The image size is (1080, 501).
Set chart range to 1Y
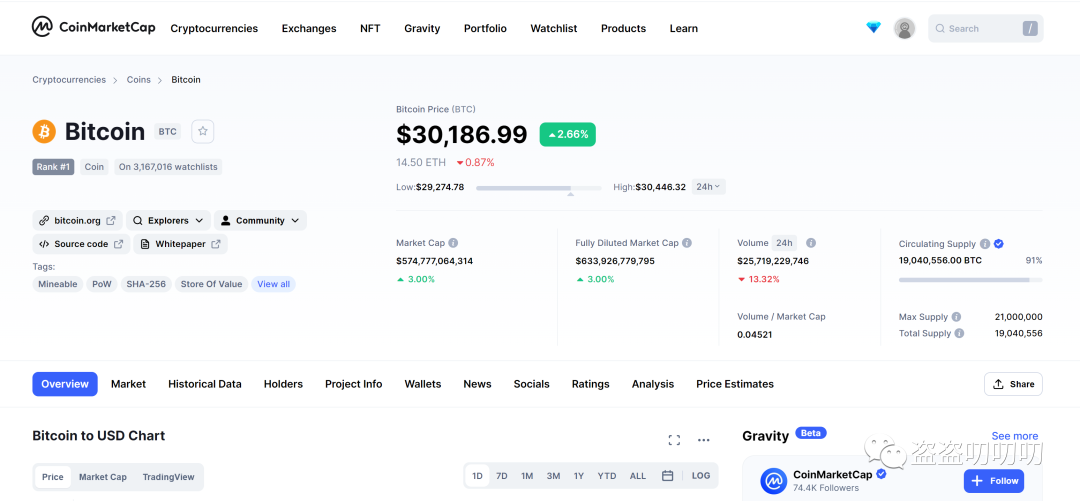pos(579,476)
